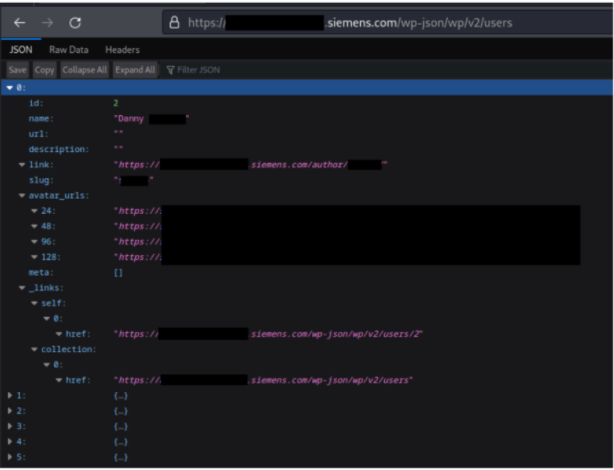Open the self href users/2 link

(268, 334)
